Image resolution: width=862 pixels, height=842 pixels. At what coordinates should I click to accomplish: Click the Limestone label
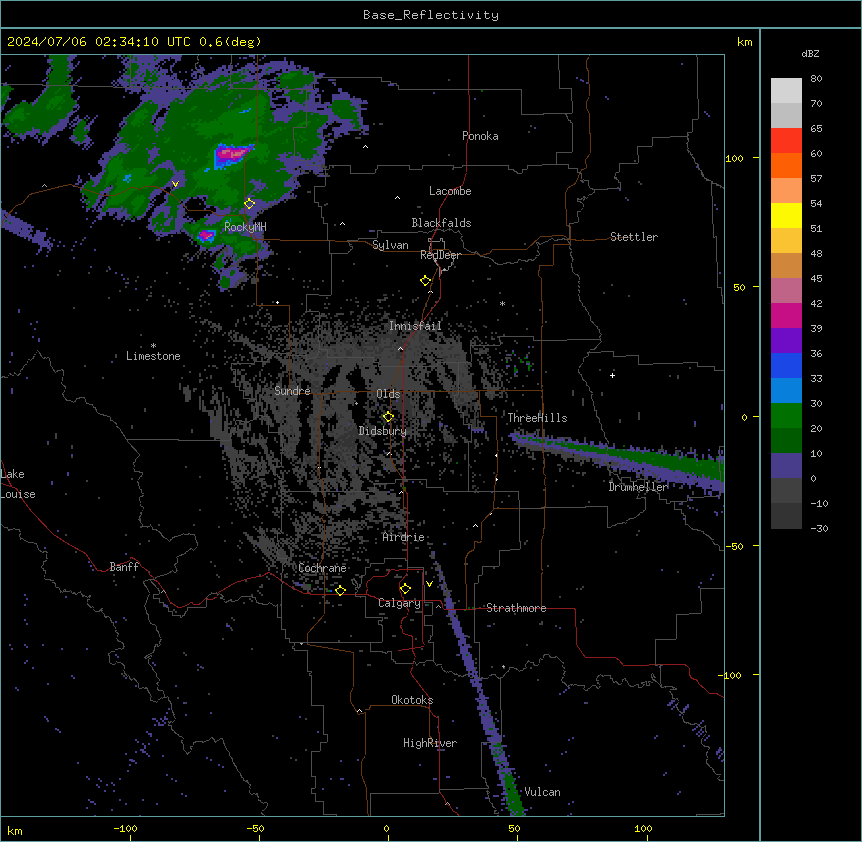[x=153, y=356]
